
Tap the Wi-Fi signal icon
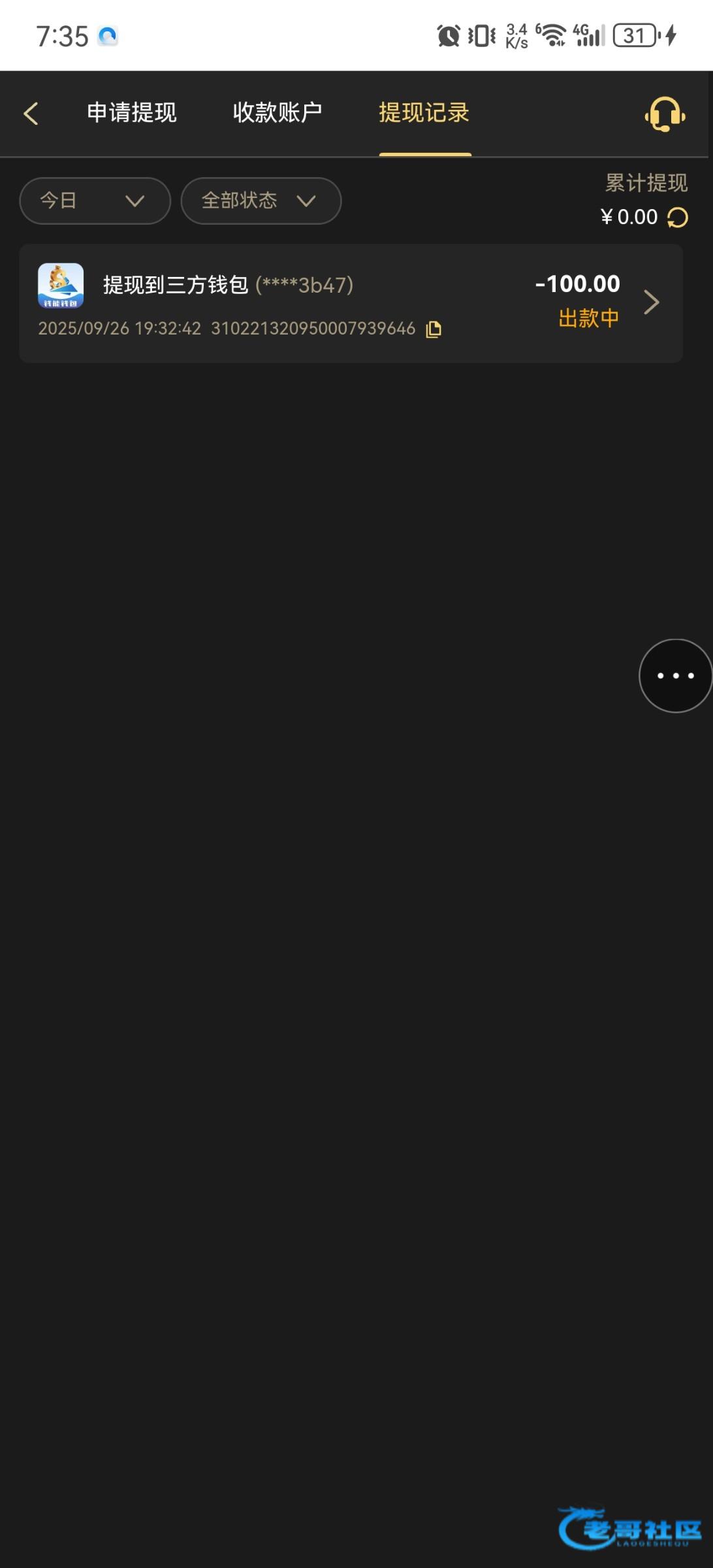(x=552, y=35)
